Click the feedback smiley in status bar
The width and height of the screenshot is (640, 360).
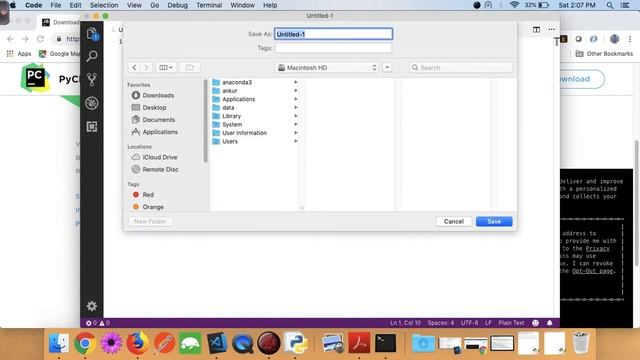click(x=536, y=323)
